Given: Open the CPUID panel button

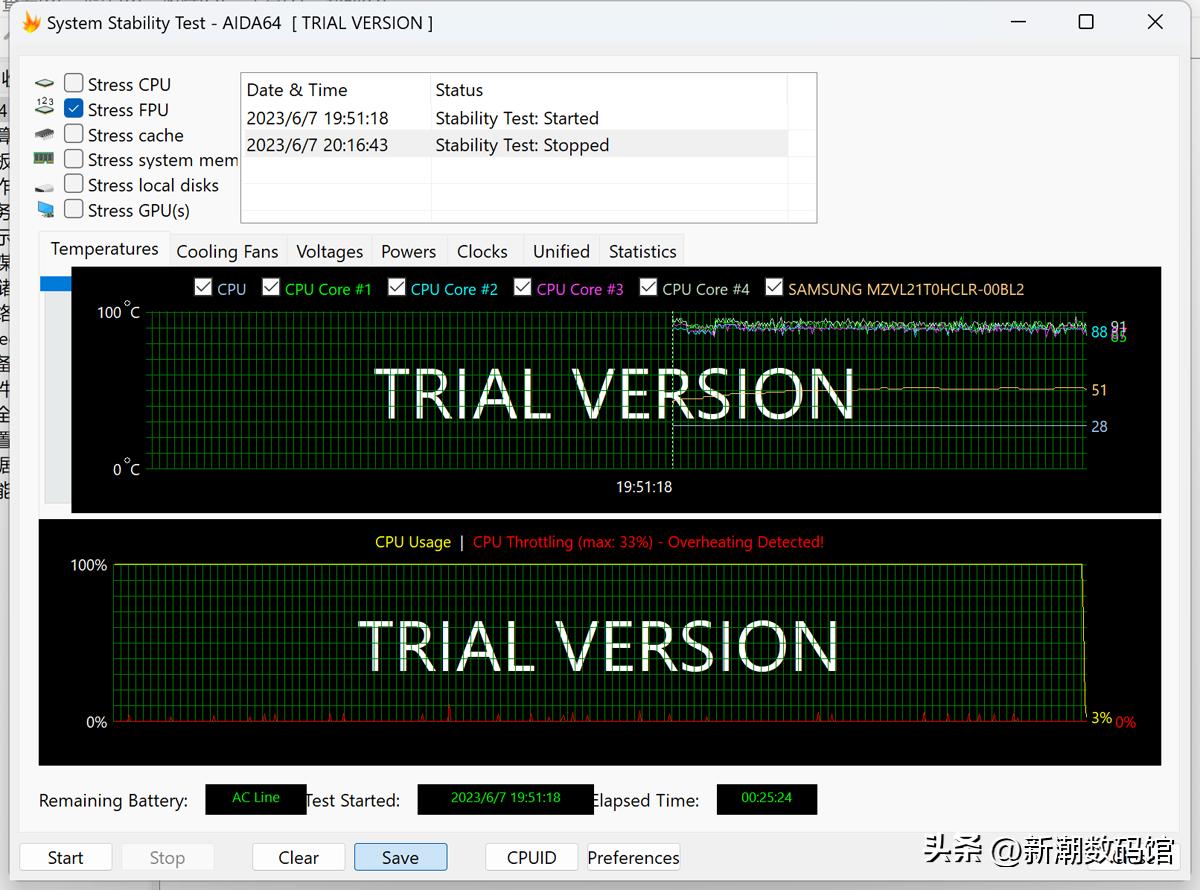Looking at the screenshot, I should (x=531, y=857).
